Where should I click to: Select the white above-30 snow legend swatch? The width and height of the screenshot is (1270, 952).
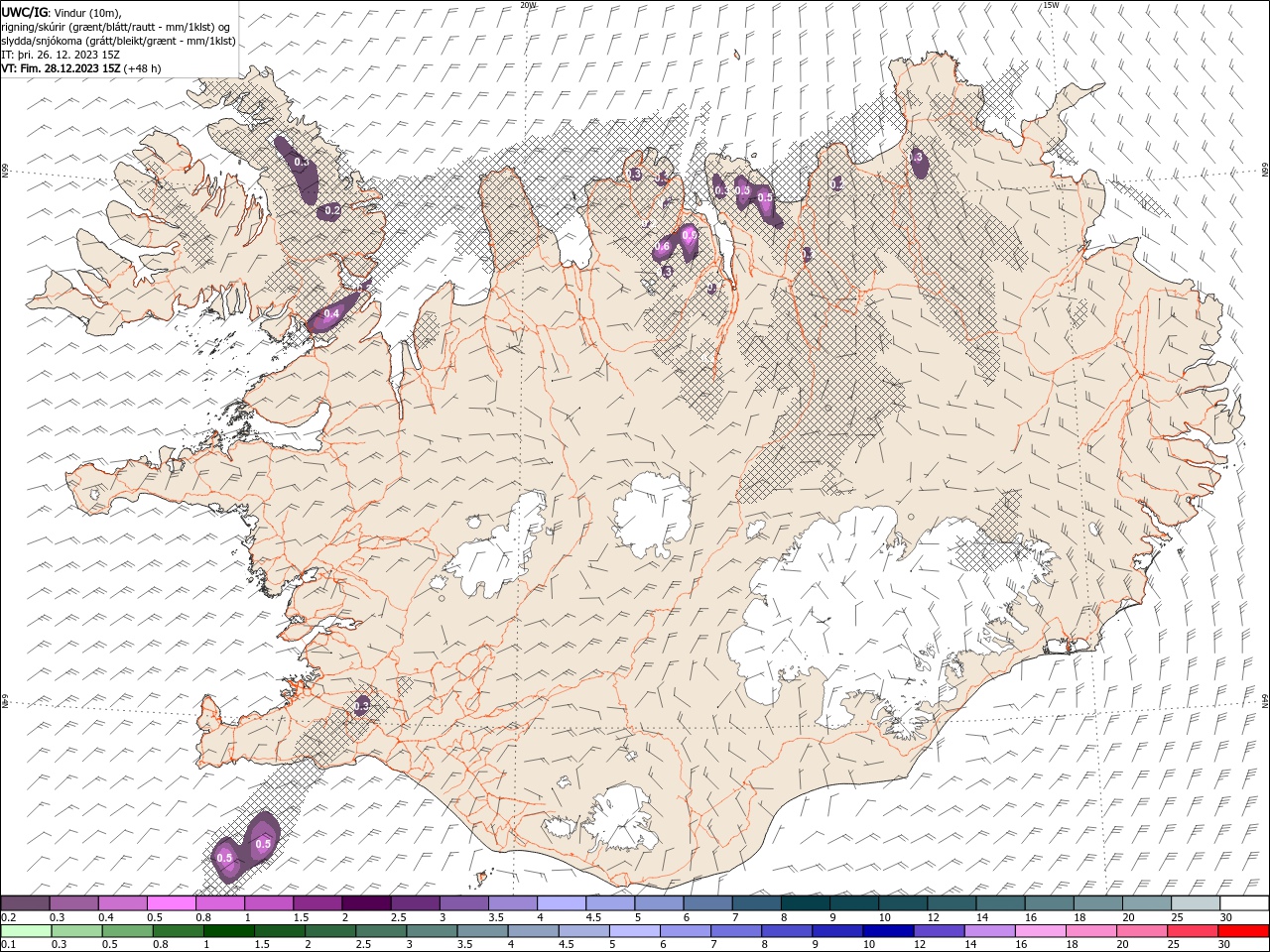1244,903
